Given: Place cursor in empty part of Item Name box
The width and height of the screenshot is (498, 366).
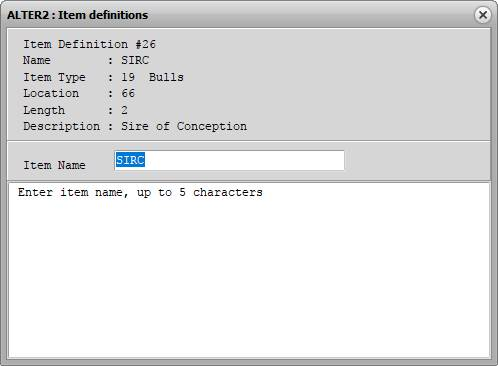Looking at the screenshot, I should pos(244,160).
